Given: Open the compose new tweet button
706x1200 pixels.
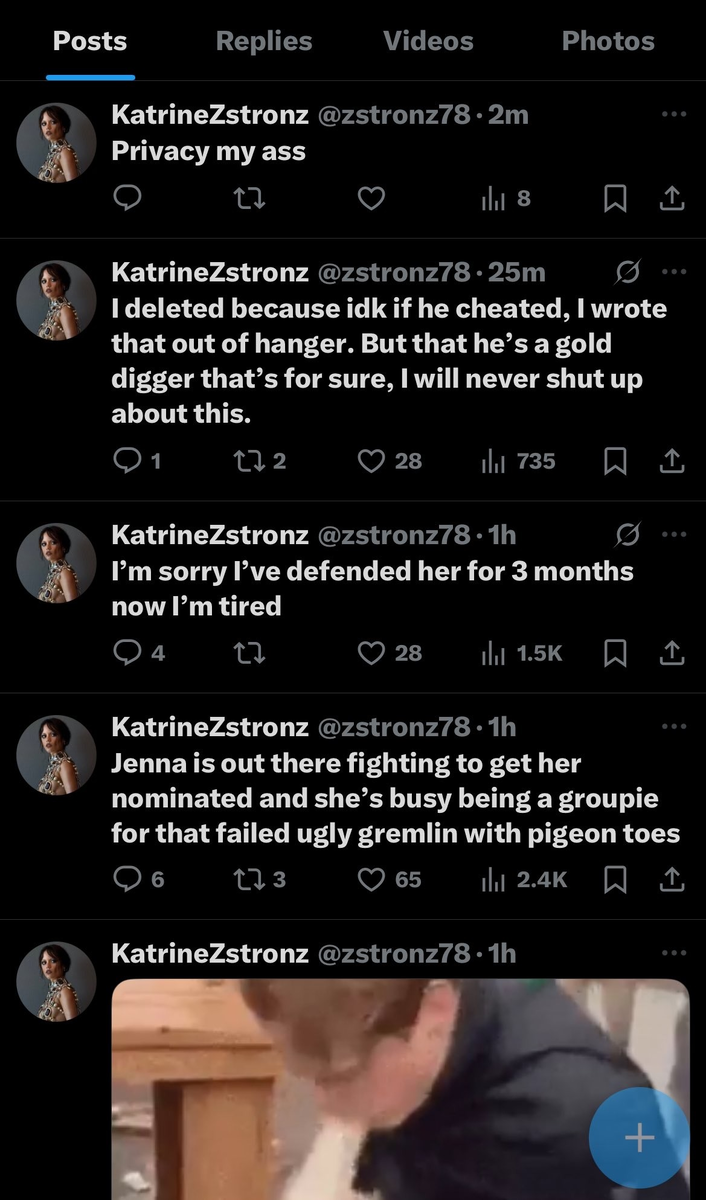Looking at the screenshot, I should click(x=638, y=1137).
